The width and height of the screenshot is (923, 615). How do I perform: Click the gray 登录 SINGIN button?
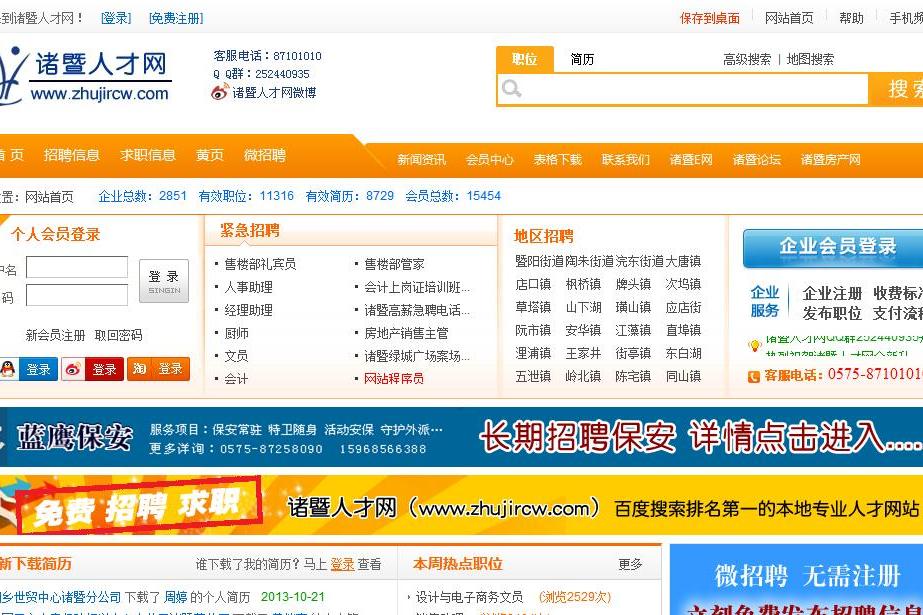coord(164,281)
